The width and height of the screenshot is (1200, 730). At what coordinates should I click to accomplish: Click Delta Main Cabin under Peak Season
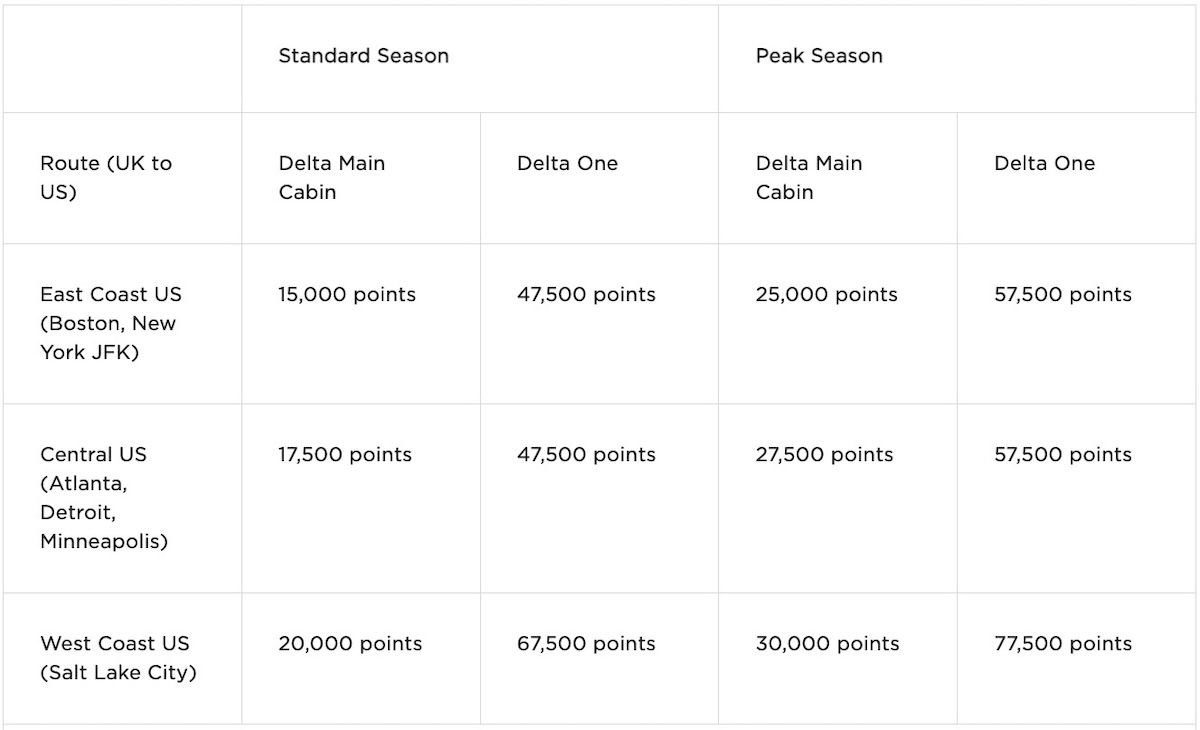pyautogui.click(x=809, y=178)
